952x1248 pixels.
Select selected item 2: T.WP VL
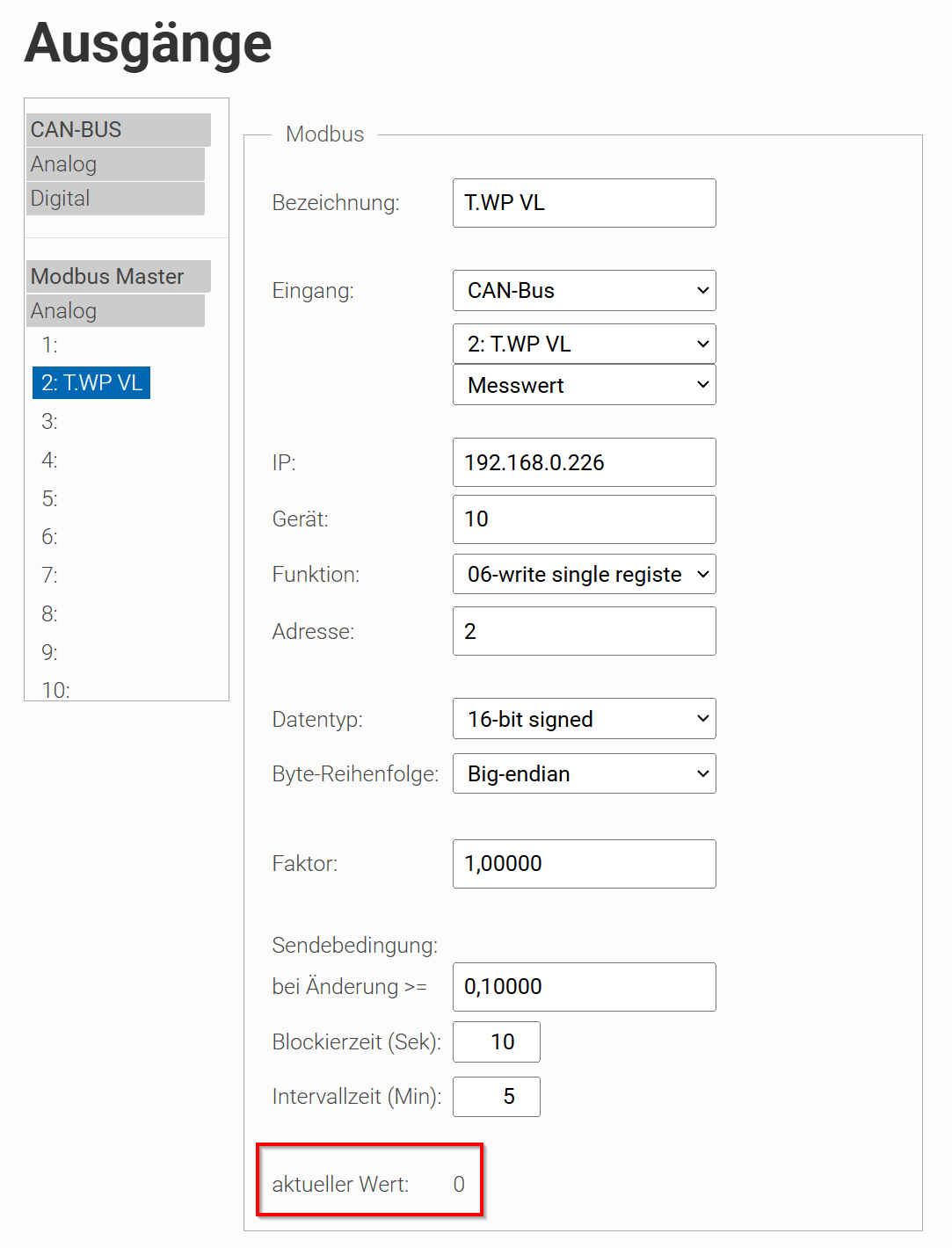tap(91, 383)
